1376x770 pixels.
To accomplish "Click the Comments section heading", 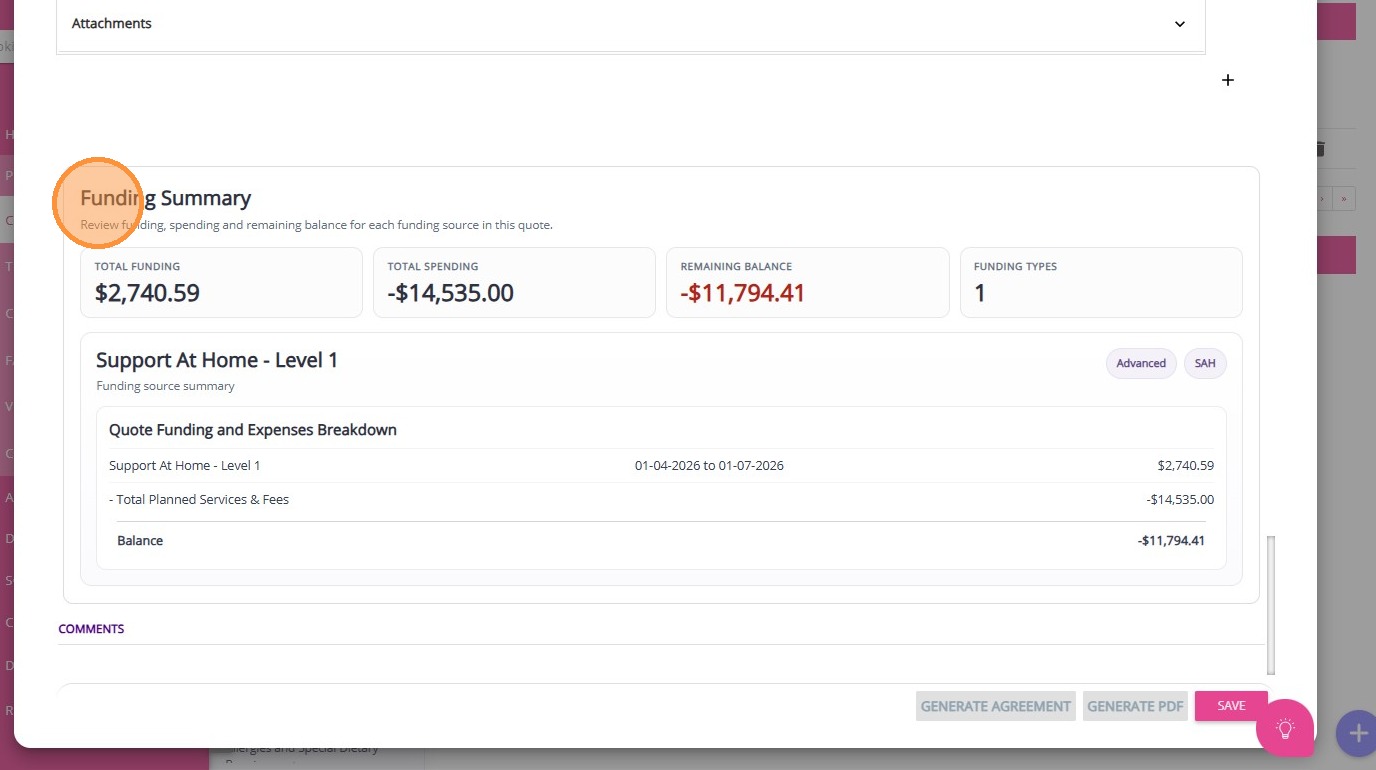I will 91,629.
